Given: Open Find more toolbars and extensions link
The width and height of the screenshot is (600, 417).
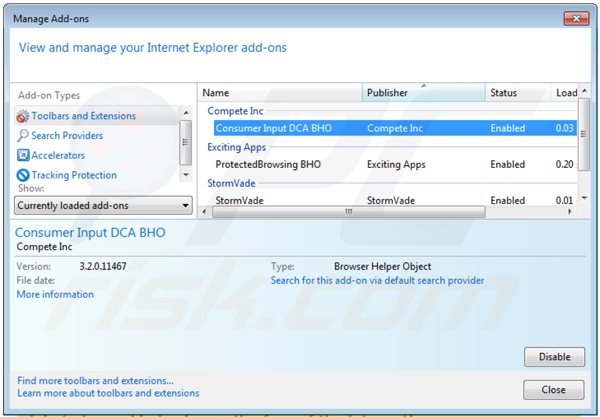Looking at the screenshot, I should click(96, 380).
